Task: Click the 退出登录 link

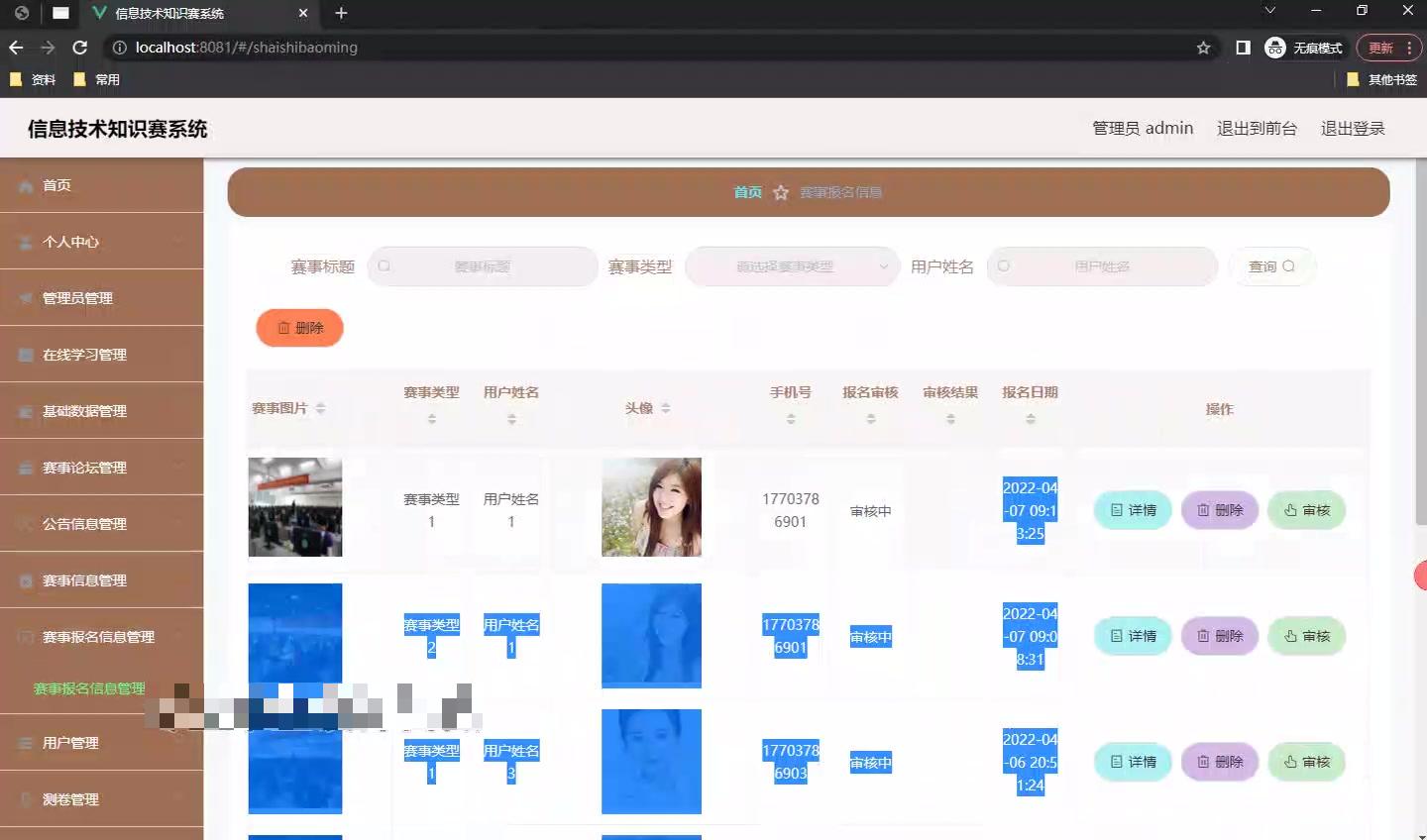Action: [x=1353, y=128]
